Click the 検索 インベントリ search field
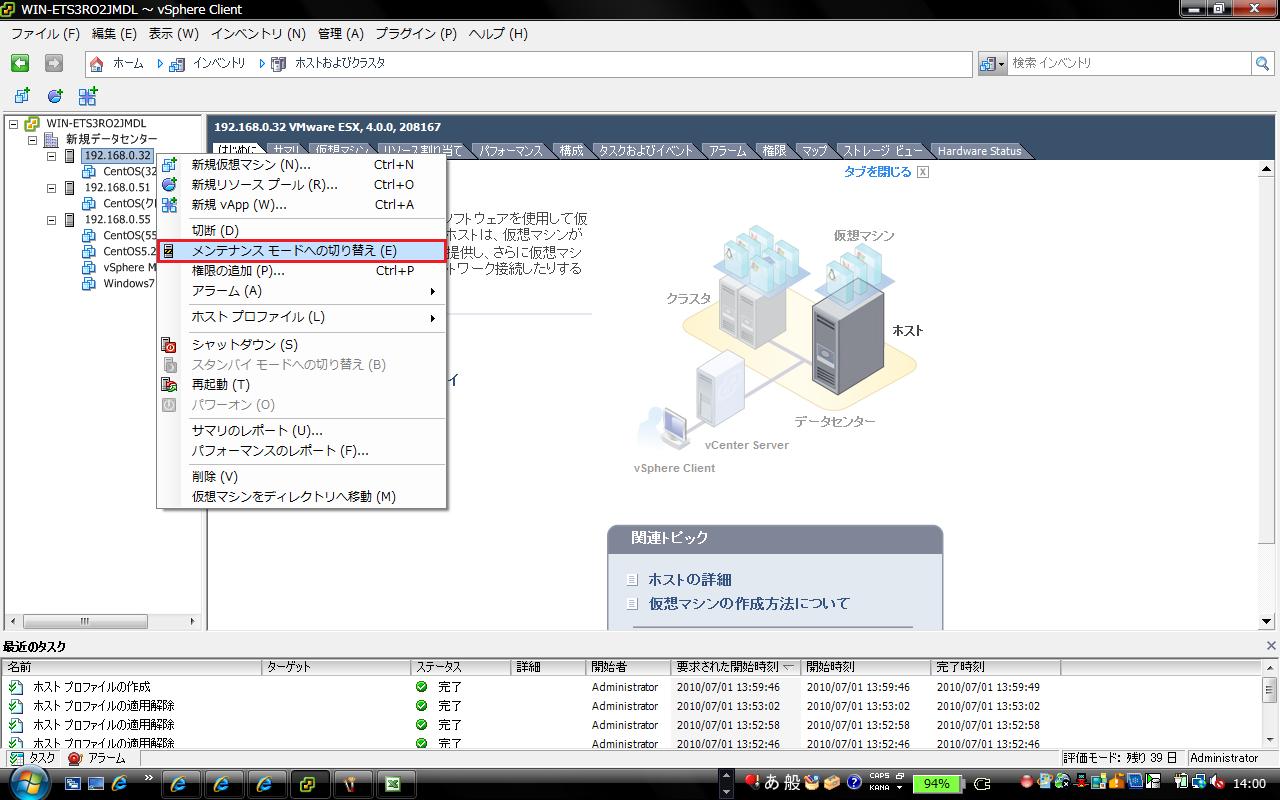Screen dimensions: 1280x800 [1129, 63]
